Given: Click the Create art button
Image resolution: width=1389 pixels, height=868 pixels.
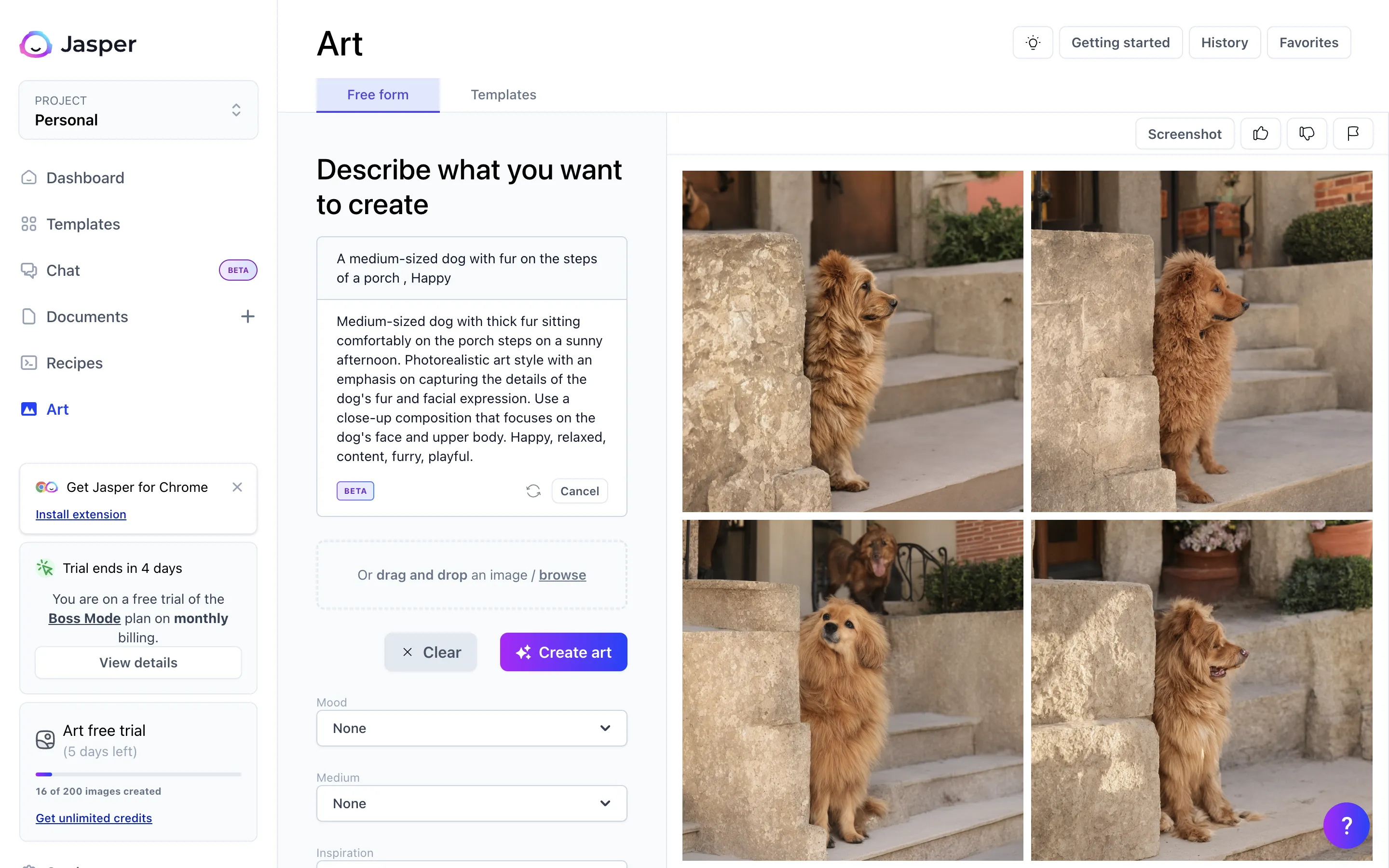Looking at the screenshot, I should [x=563, y=652].
